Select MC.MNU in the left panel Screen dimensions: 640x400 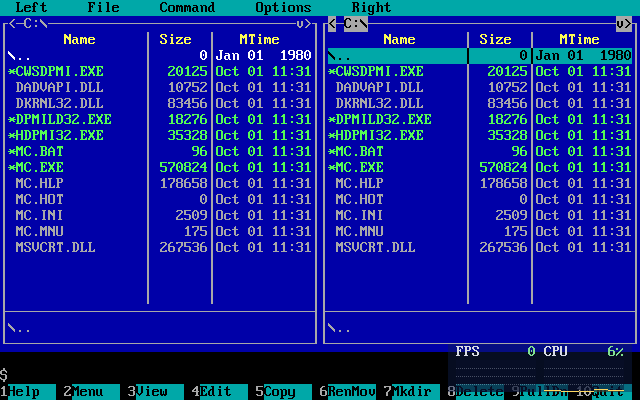(160, 231)
